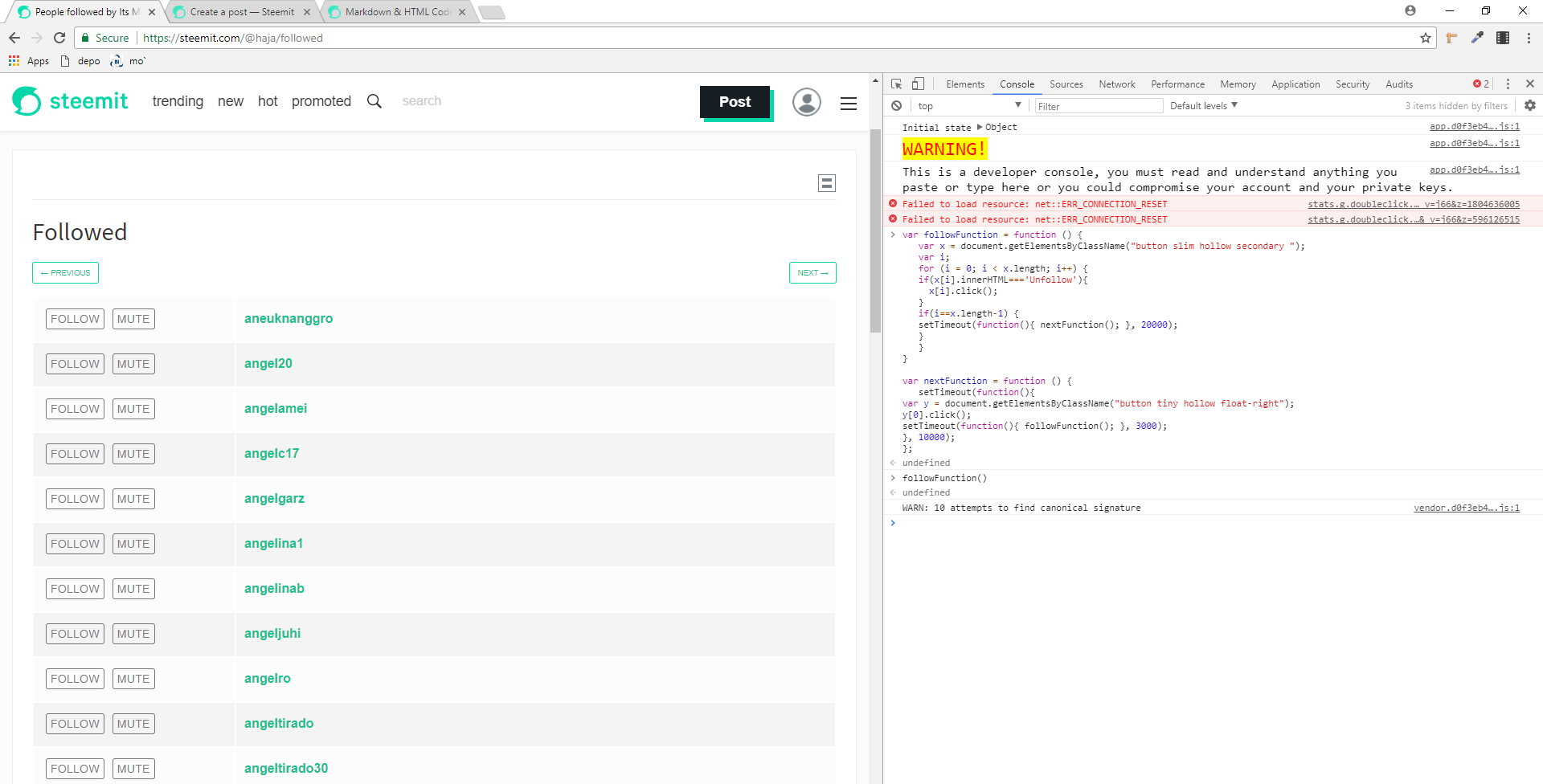This screenshot has height=784, width=1543.
Task: Click the page vertical scrollbar thumb
Action: click(x=876, y=231)
